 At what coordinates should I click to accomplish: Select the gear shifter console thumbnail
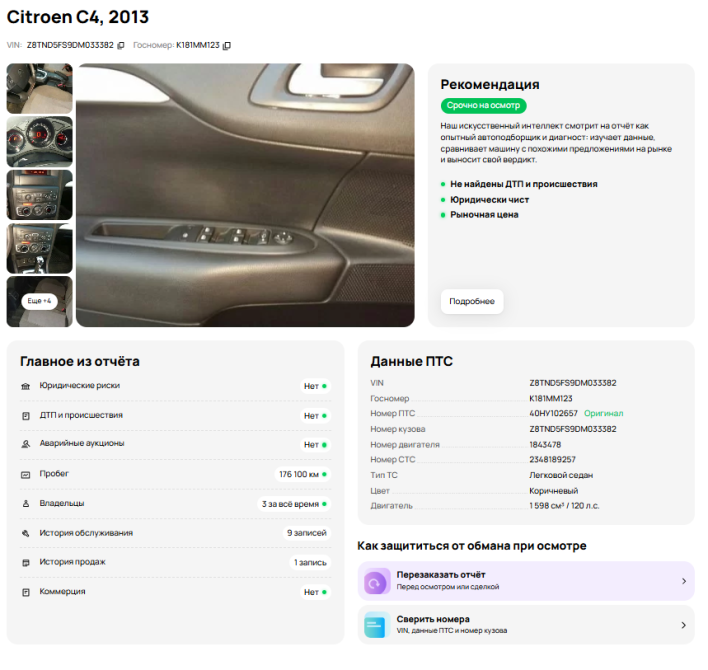(x=39, y=248)
